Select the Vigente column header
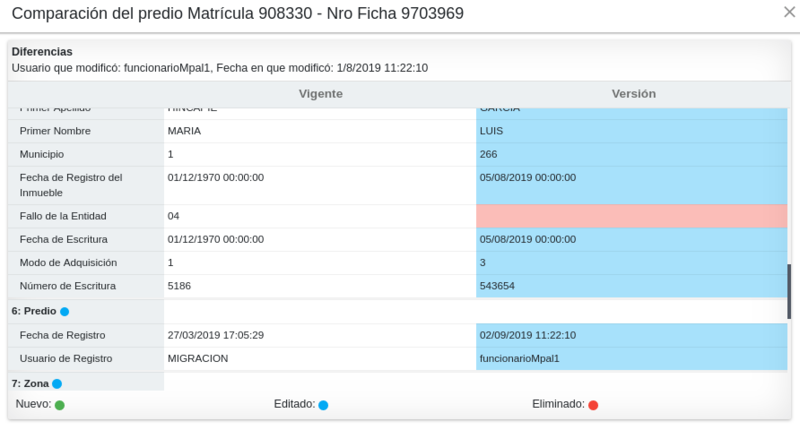This screenshot has height=430, width=800. [321, 93]
